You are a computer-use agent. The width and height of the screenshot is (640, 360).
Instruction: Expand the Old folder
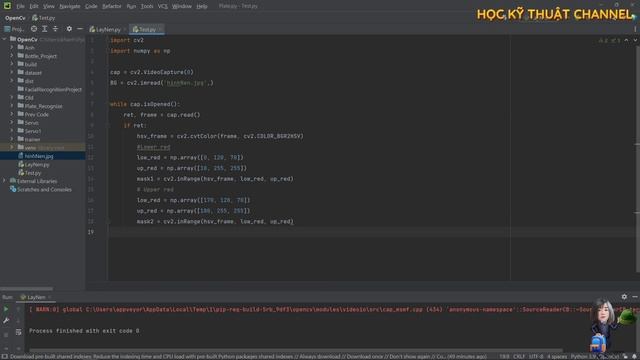[12, 98]
